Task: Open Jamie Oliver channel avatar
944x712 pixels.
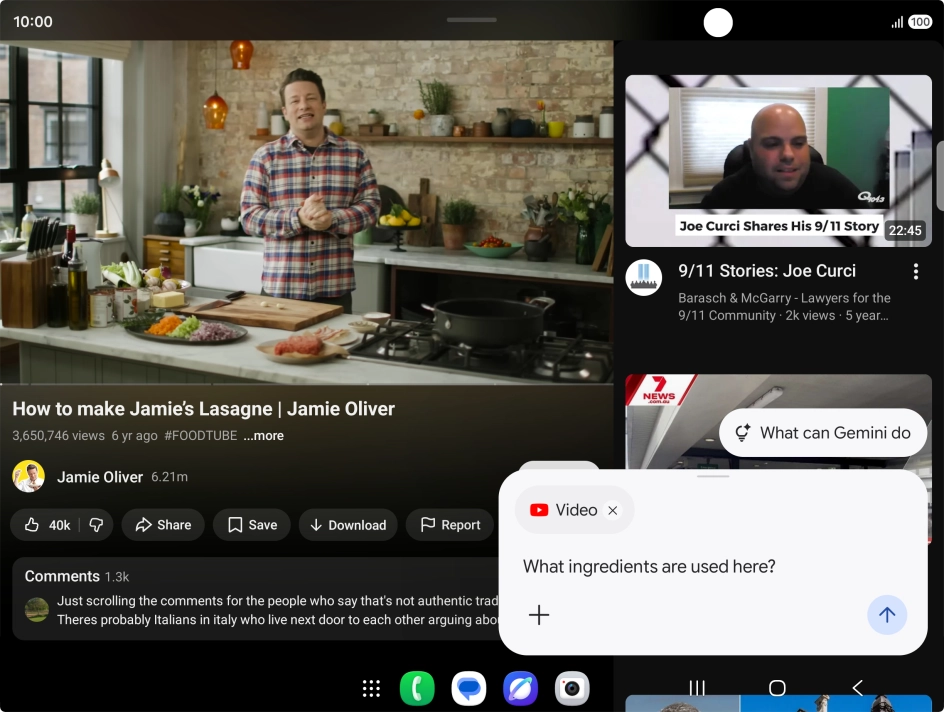Action: click(28, 476)
